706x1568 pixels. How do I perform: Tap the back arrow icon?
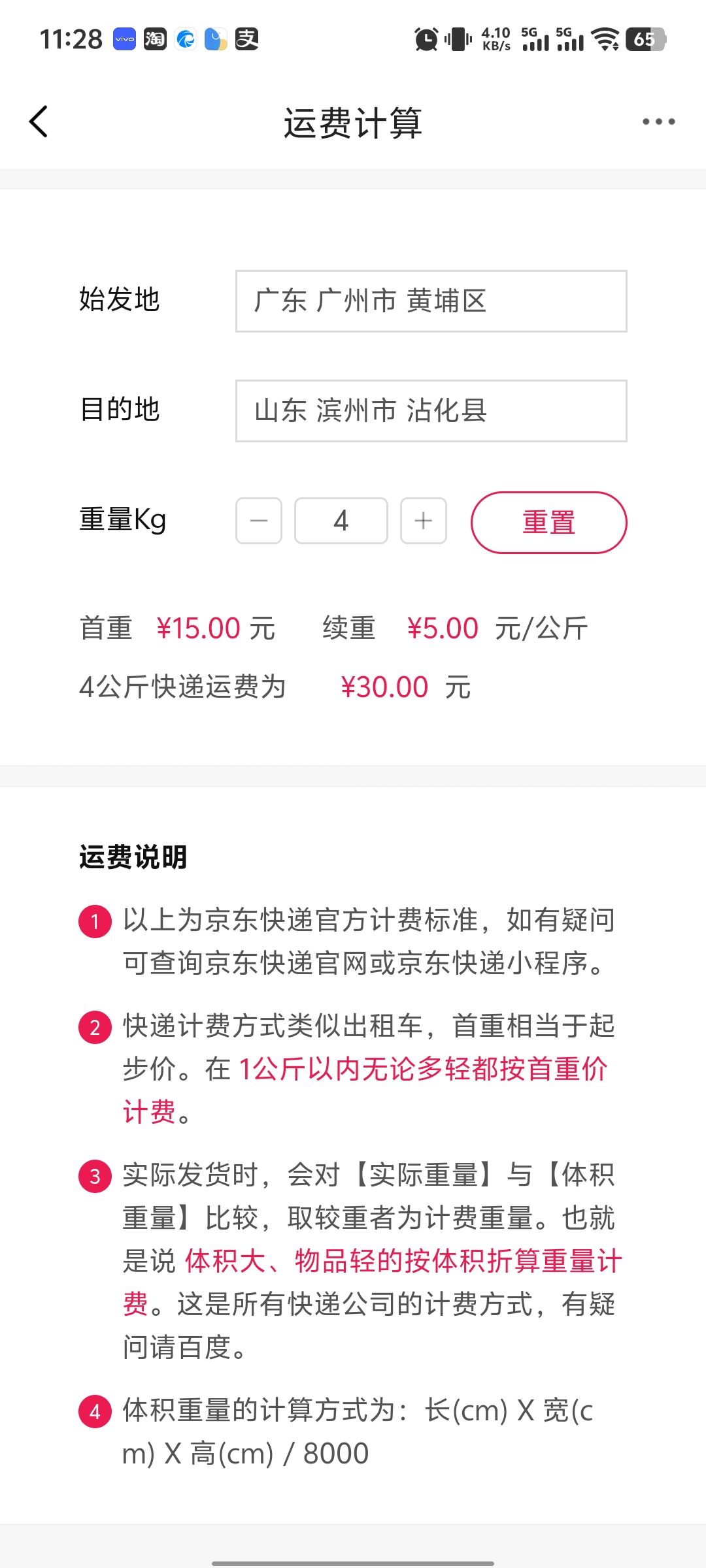pyautogui.click(x=39, y=122)
